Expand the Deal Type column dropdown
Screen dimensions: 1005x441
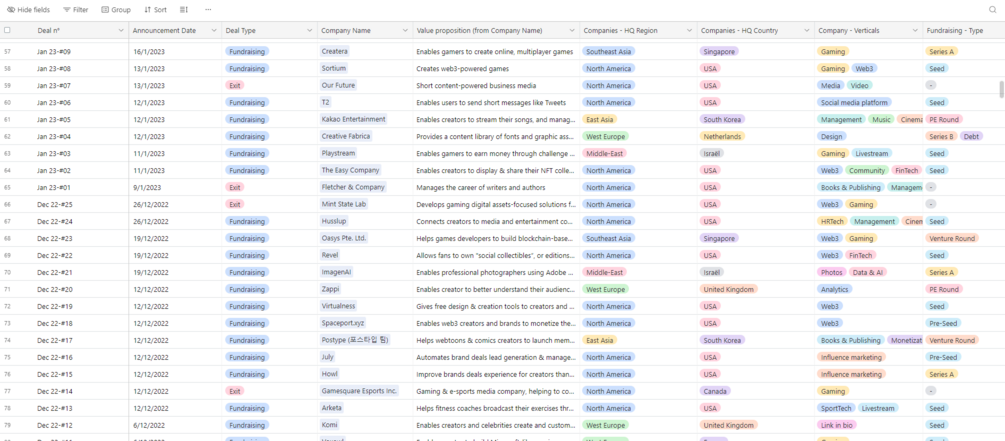tap(310, 30)
